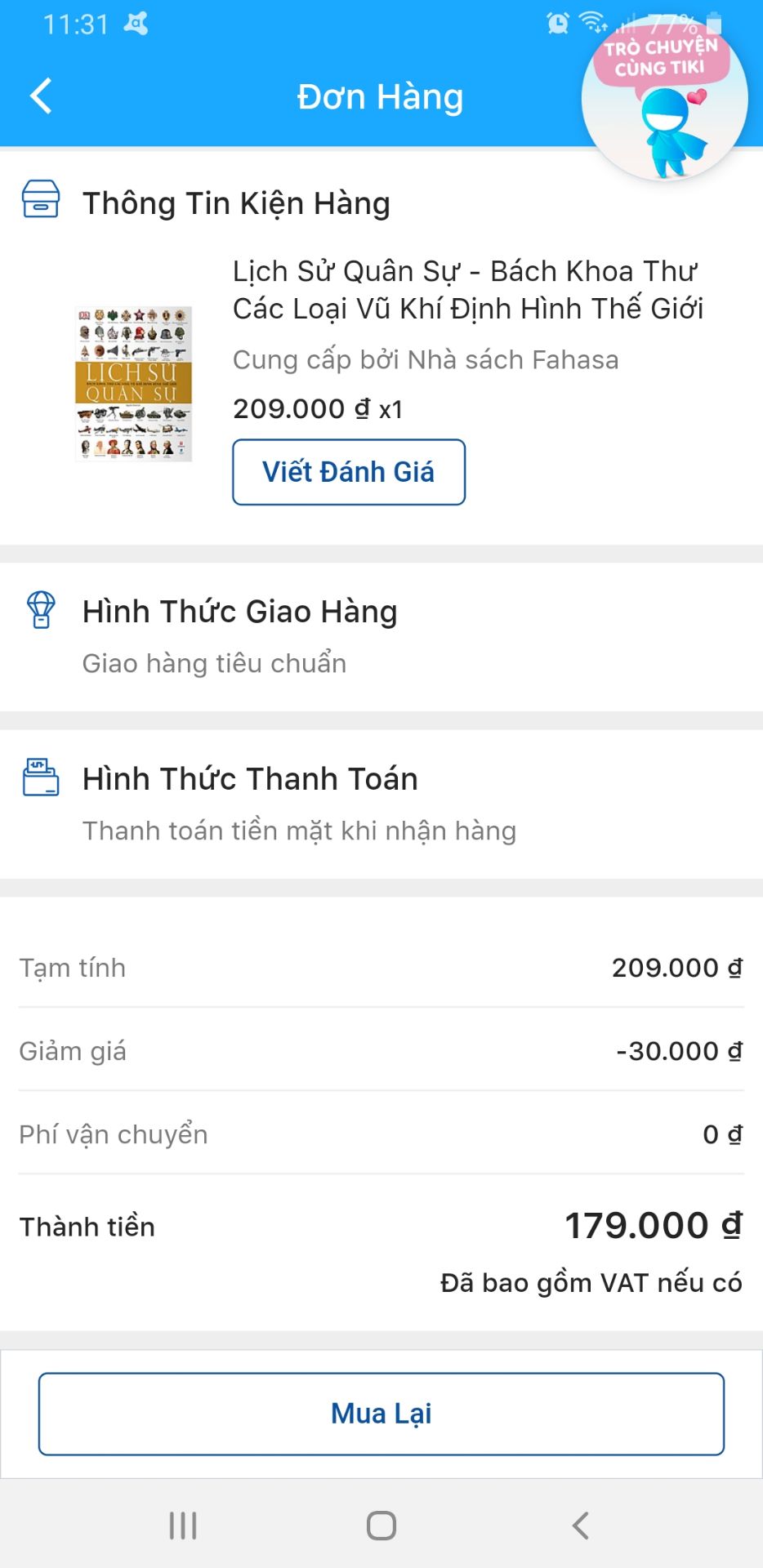The height and width of the screenshot is (1568, 763).
Task: Tap Cung cấp bởi Nhà sách Fahasa
Action: (x=426, y=360)
